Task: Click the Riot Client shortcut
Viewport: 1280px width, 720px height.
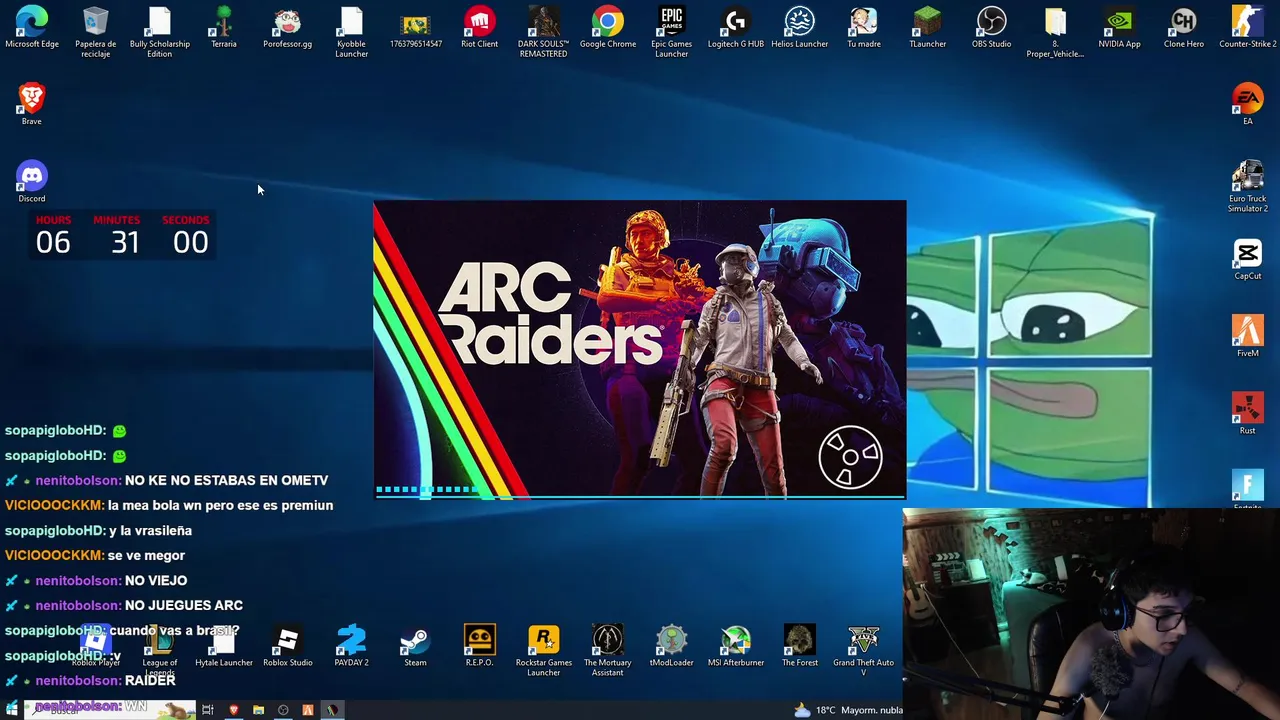Action: click(480, 28)
